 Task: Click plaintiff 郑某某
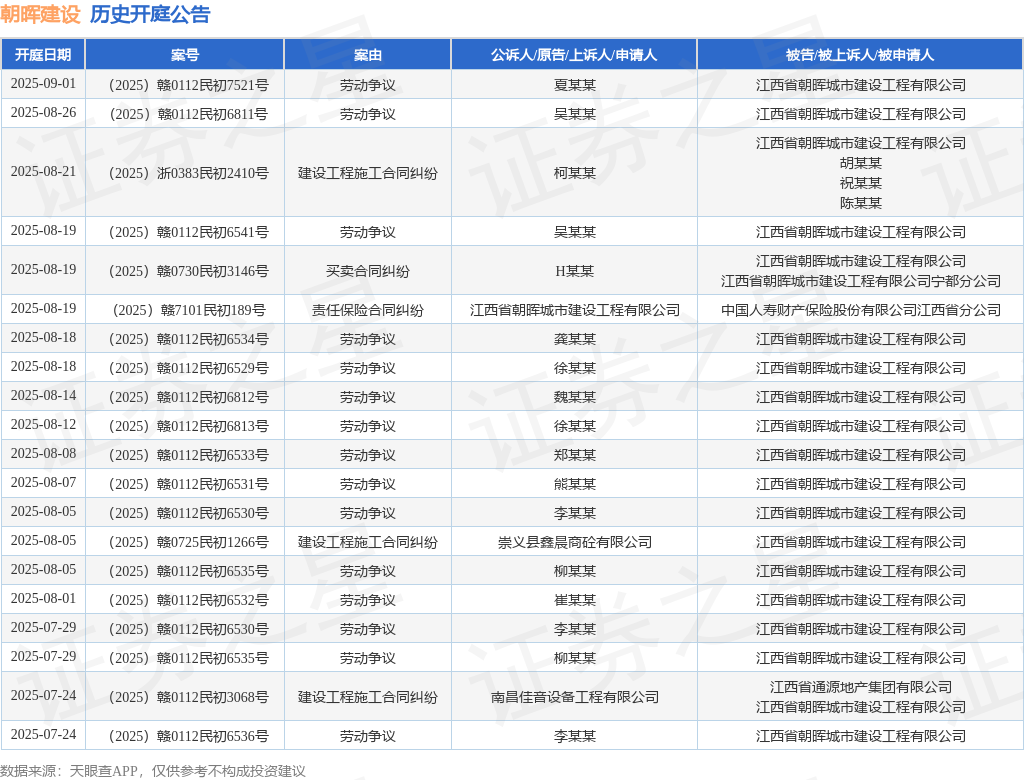(575, 455)
